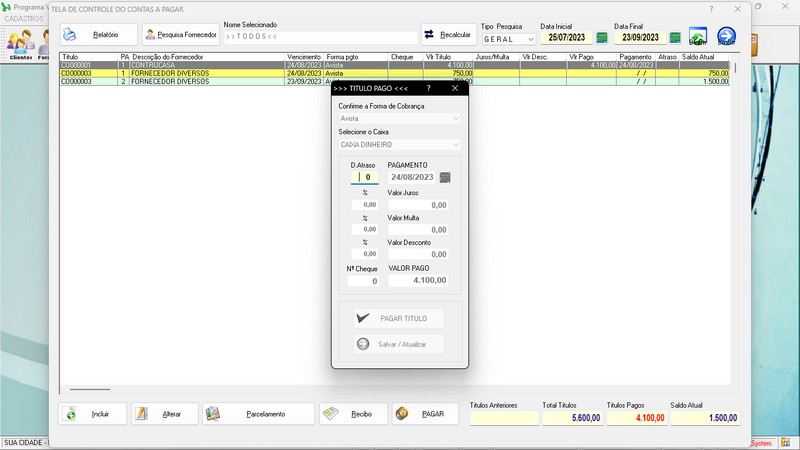Select FORNECEDOR DIVERSOS row due 24/08/2023
This screenshot has width=800, height=450.
pos(394,73)
